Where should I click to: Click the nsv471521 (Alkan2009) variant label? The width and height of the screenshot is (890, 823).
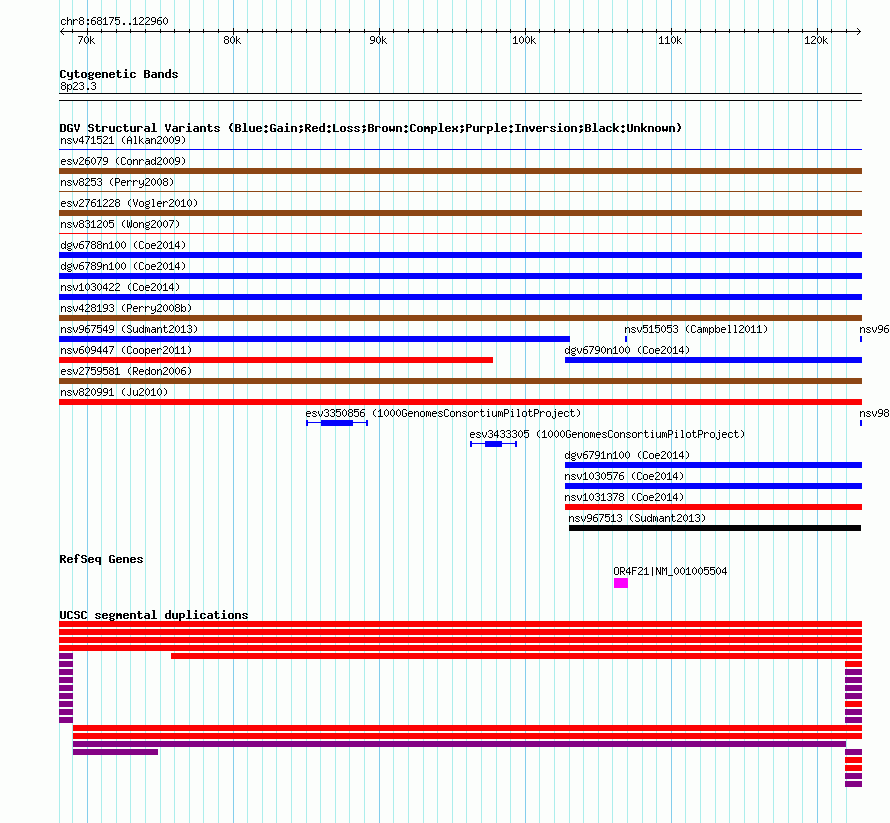click(123, 140)
